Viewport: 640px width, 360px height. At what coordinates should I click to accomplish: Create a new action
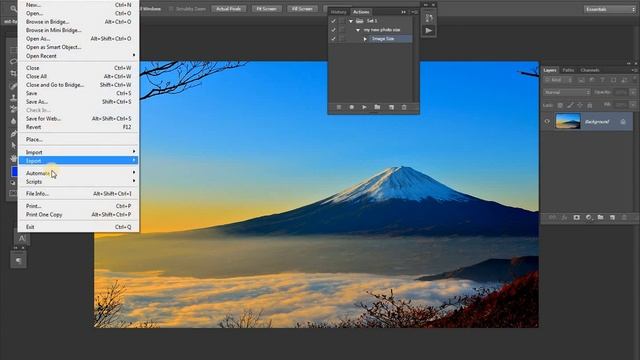[x=391, y=107]
